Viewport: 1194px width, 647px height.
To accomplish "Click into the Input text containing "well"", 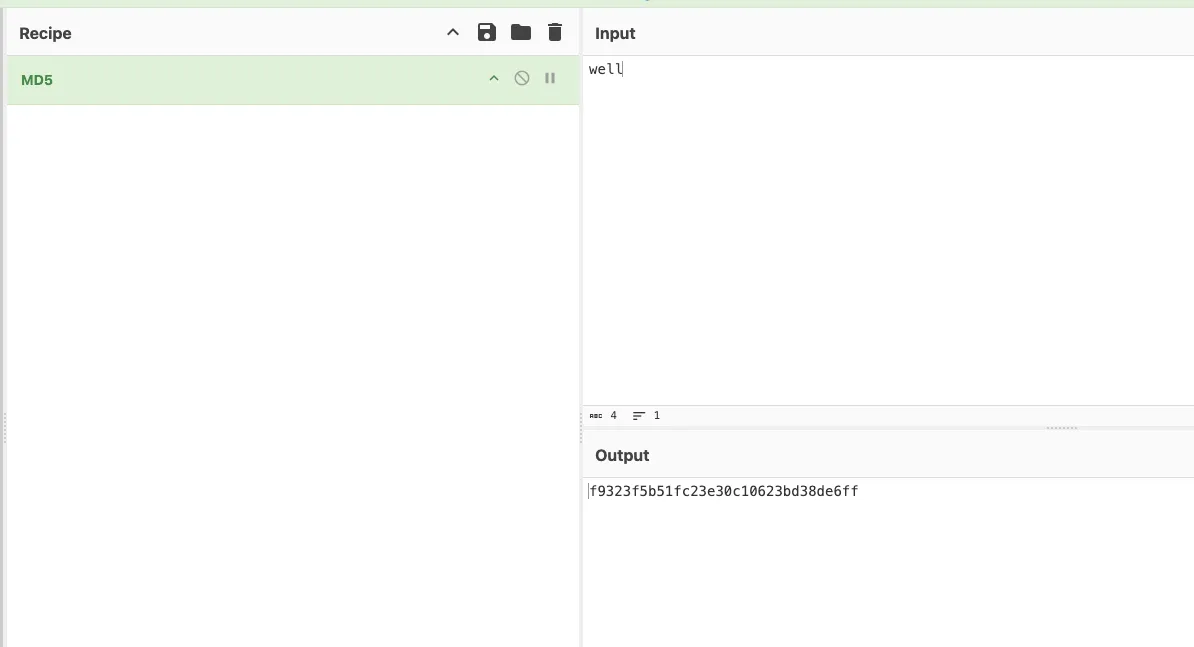I will click(x=606, y=69).
